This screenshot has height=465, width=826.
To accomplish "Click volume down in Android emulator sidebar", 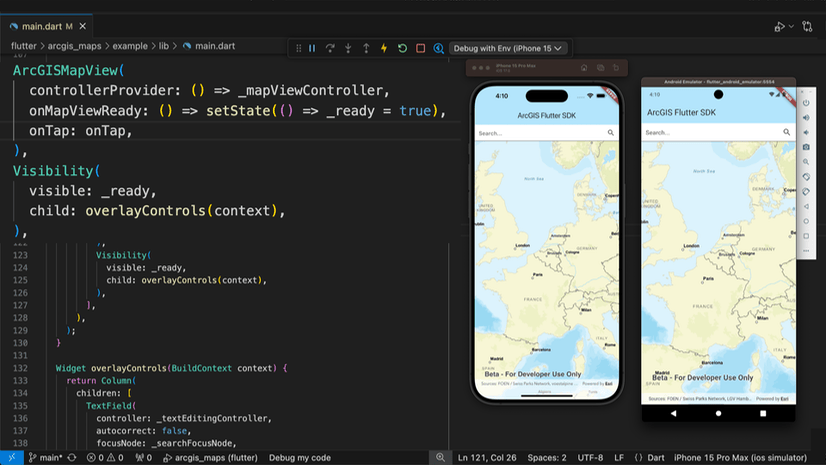I will tap(806, 133).
